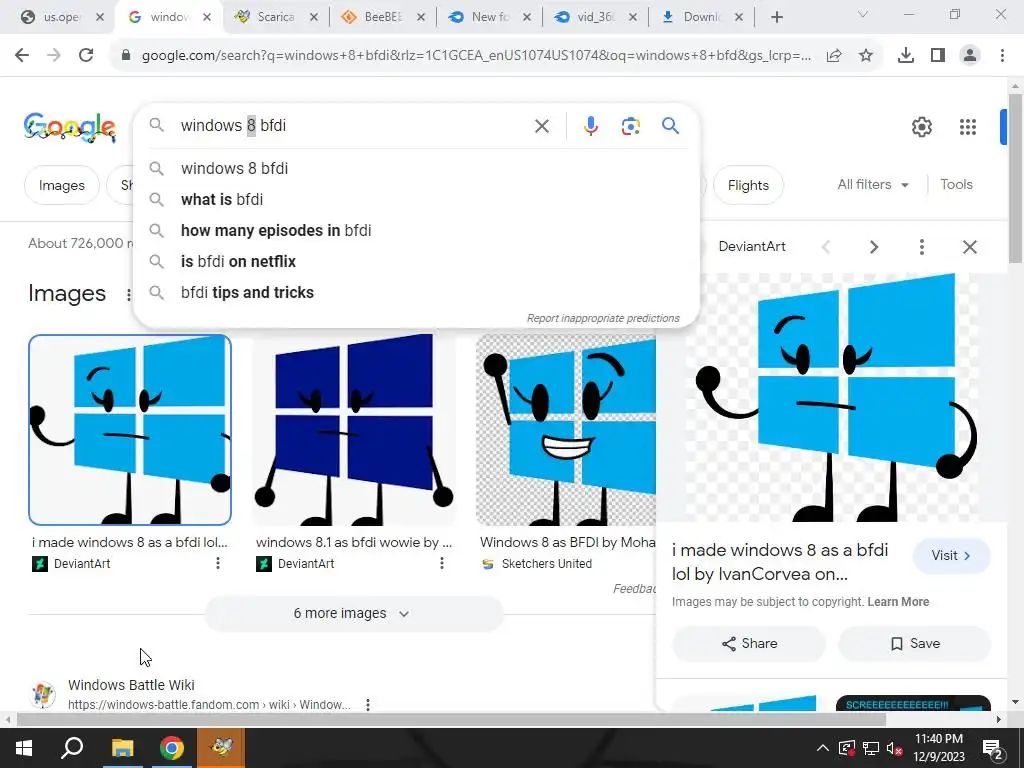Open the All filters dropdown
This screenshot has width=1024, height=768.
pos(873,185)
